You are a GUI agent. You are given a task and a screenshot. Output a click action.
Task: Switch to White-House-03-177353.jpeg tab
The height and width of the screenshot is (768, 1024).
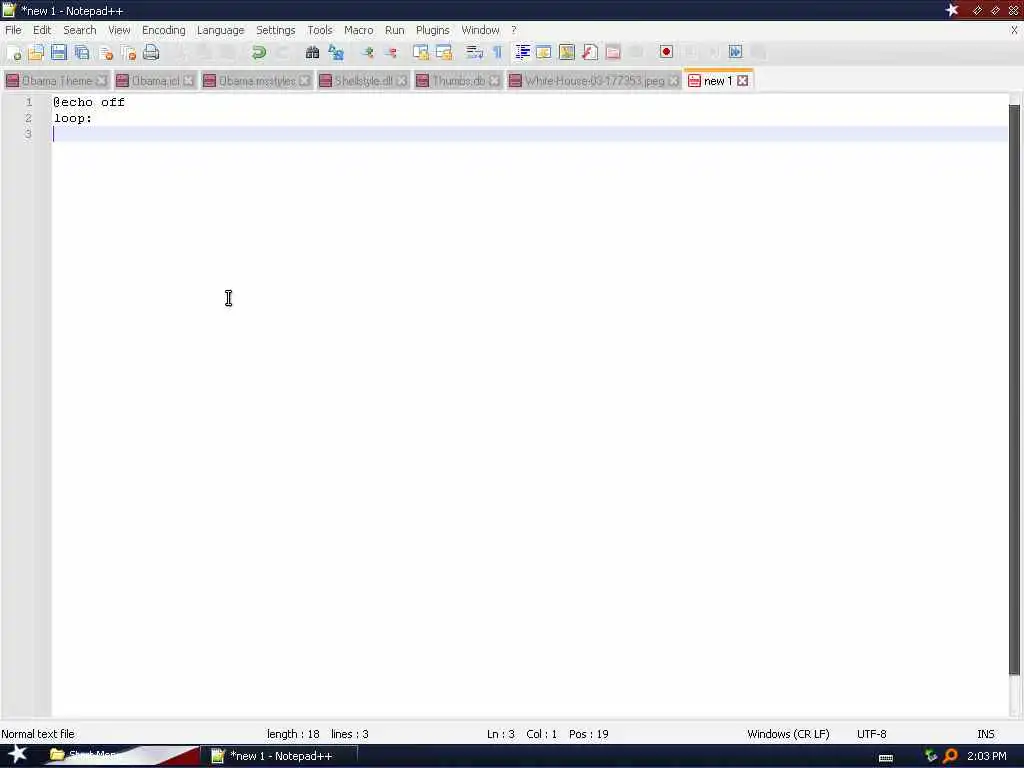point(594,81)
